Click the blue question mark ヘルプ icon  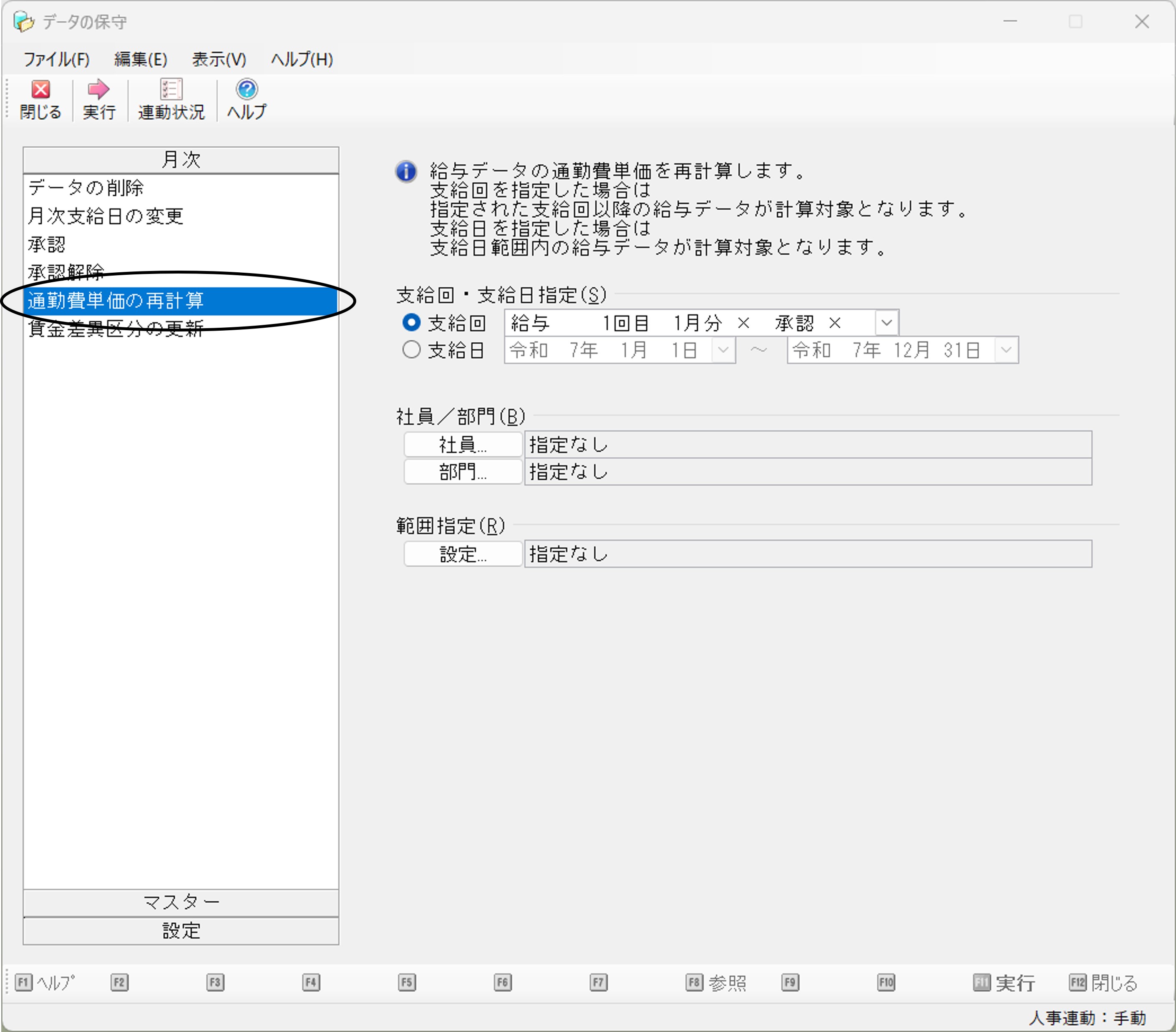click(247, 90)
